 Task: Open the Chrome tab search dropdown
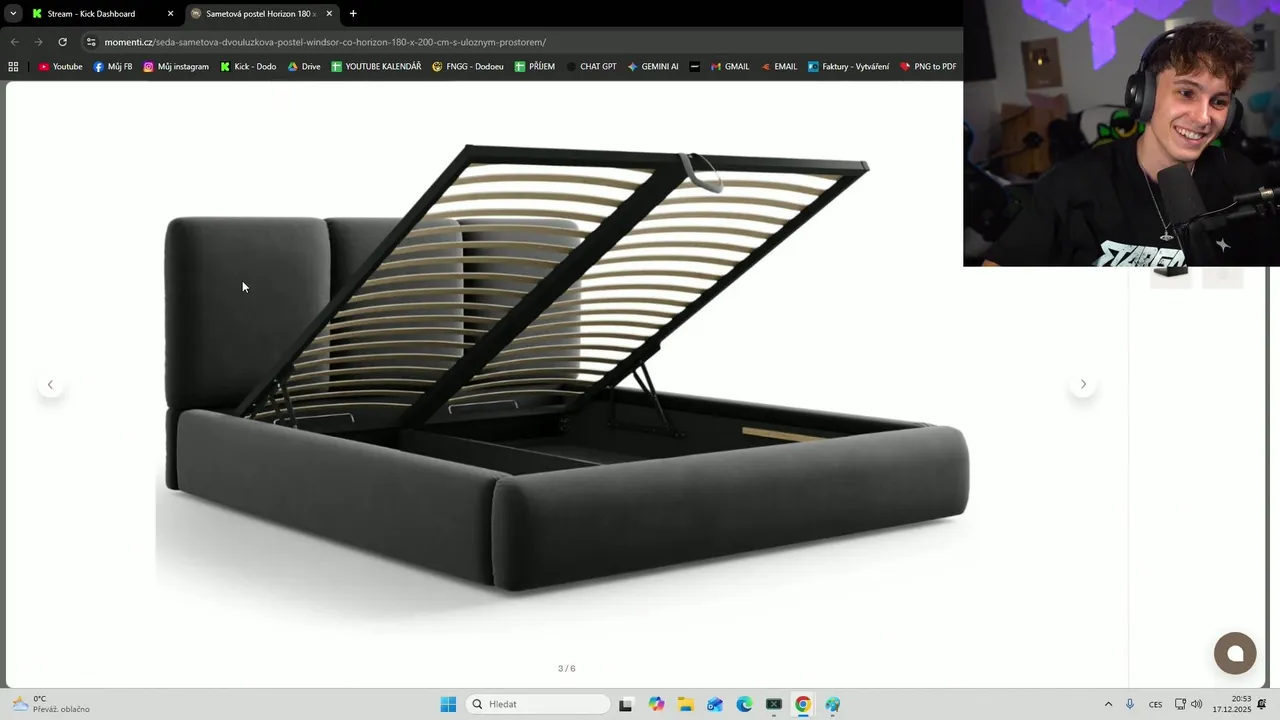[x=13, y=14]
